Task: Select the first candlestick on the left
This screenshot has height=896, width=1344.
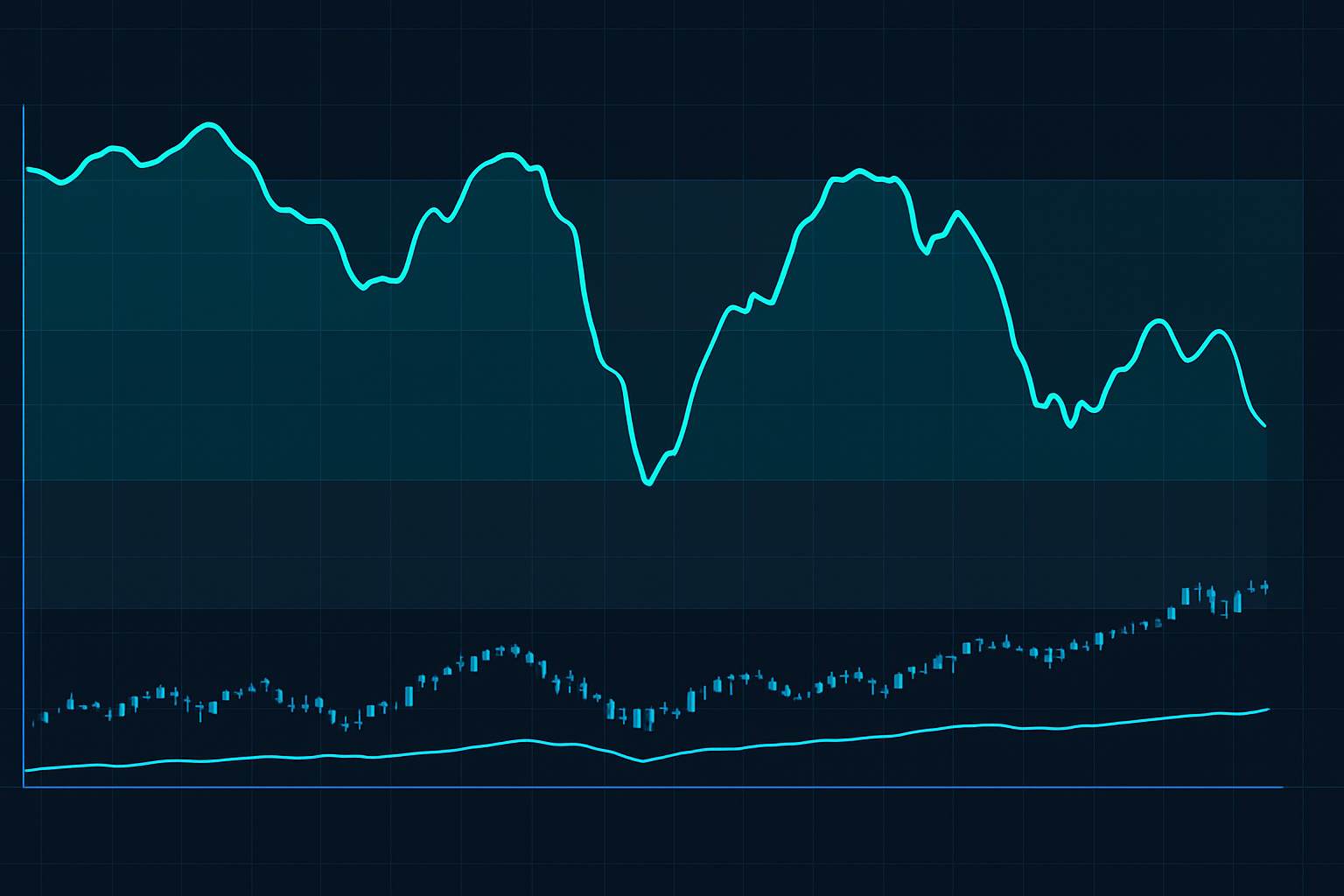Action: [35, 722]
